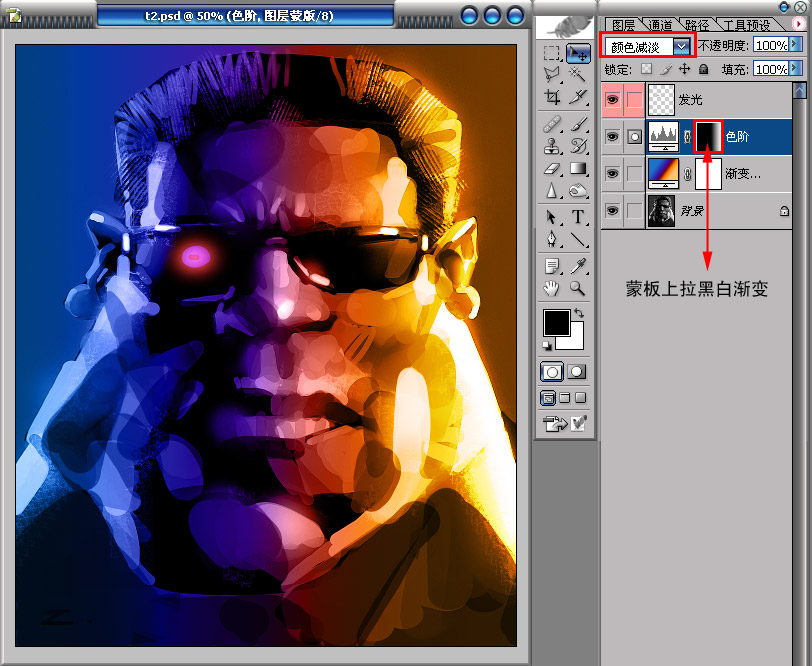Toggle link box on 渐变 layer

pyautogui.click(x=634, y=173)
